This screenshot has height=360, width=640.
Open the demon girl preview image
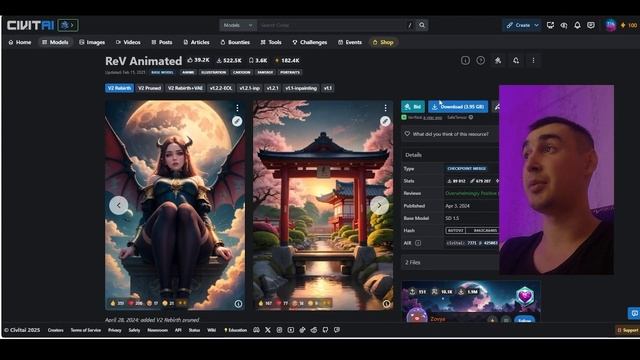[175, 205]
